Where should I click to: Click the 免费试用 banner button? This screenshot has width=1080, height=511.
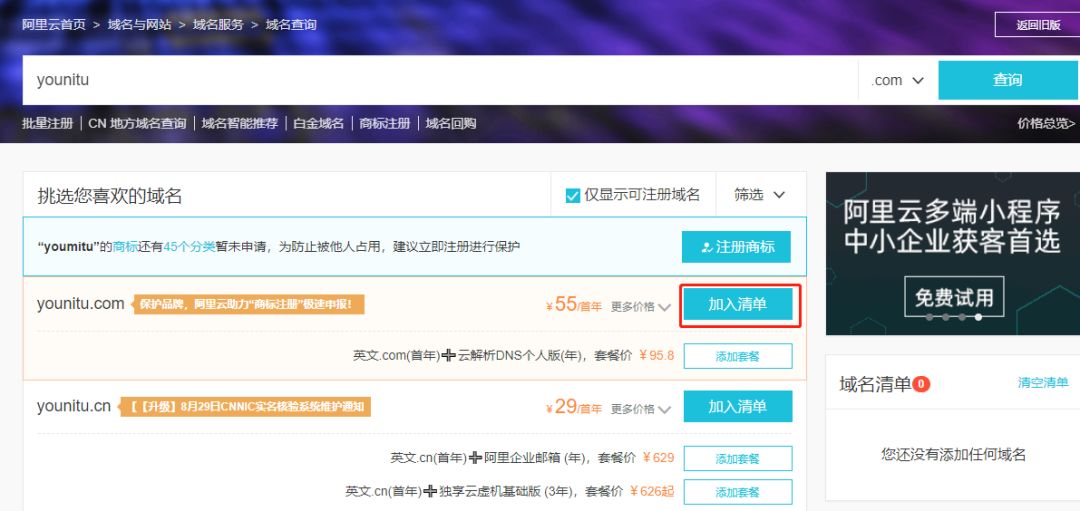(954, 297)
